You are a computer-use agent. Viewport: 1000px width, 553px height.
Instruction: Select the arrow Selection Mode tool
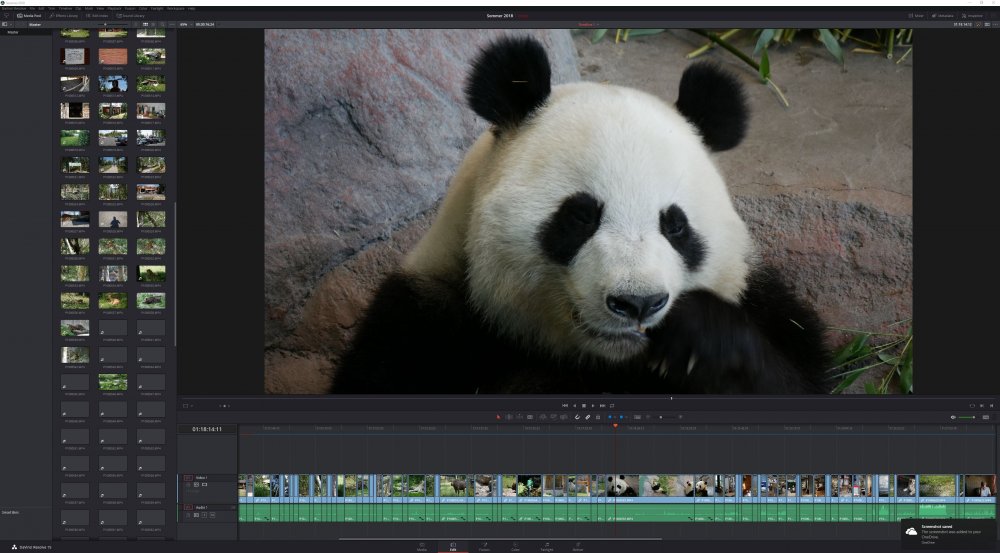[499, 417]
